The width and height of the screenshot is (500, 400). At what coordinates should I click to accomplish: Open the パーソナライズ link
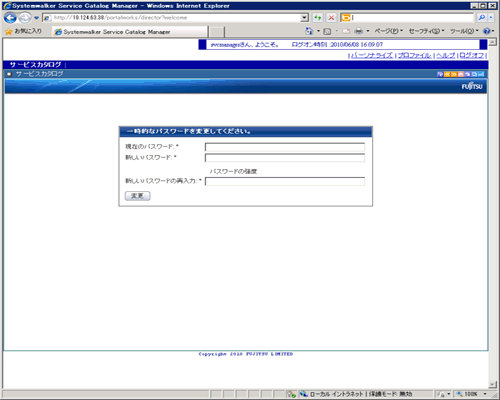(372, 55)
